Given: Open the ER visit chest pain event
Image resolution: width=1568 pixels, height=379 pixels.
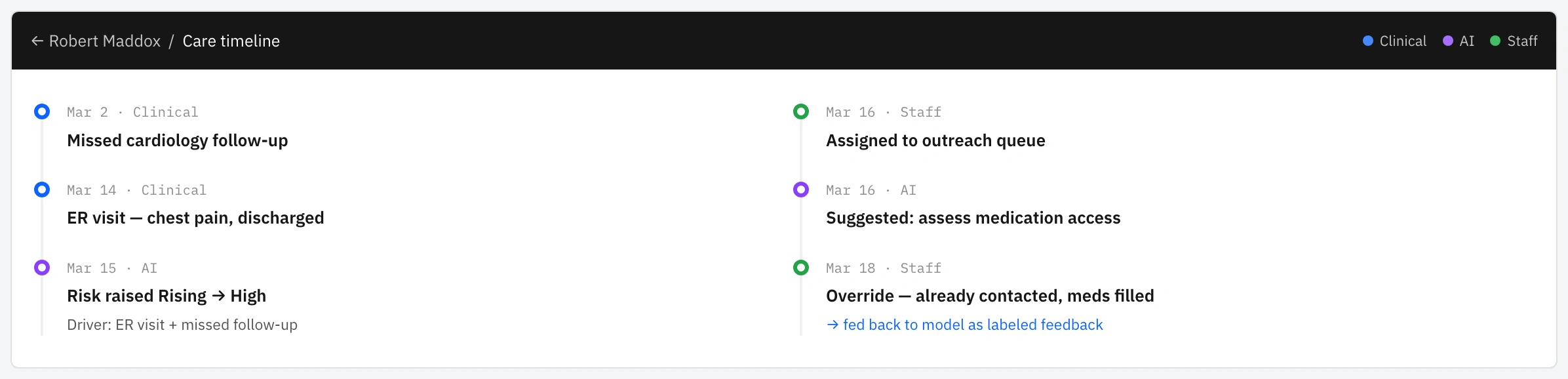Looking at the screenshot, I should coord(195,218).
